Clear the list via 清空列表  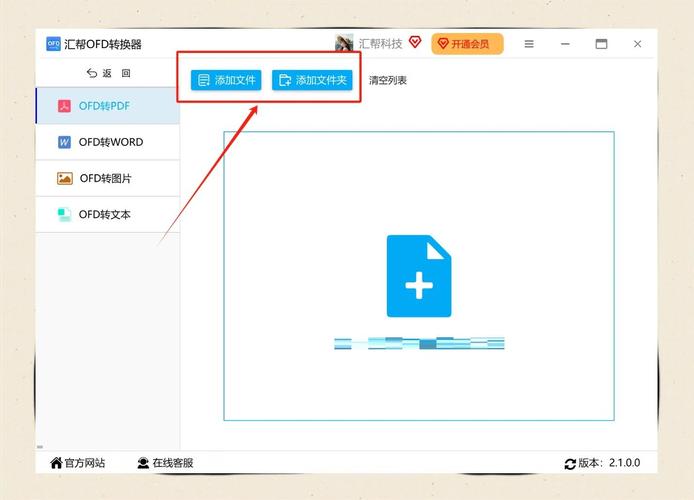coord(388,81)
